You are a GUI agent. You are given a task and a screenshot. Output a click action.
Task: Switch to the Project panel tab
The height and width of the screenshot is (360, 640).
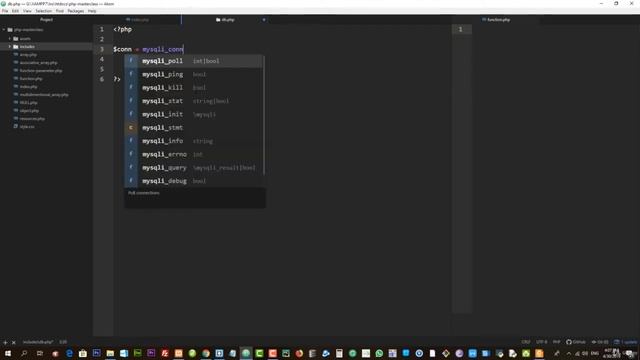[46, 20]
